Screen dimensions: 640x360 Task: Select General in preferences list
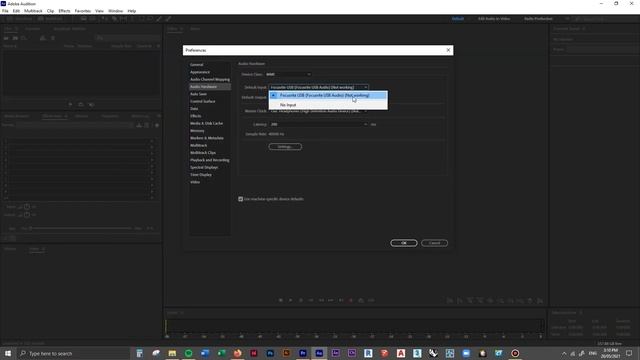[196, 64]
